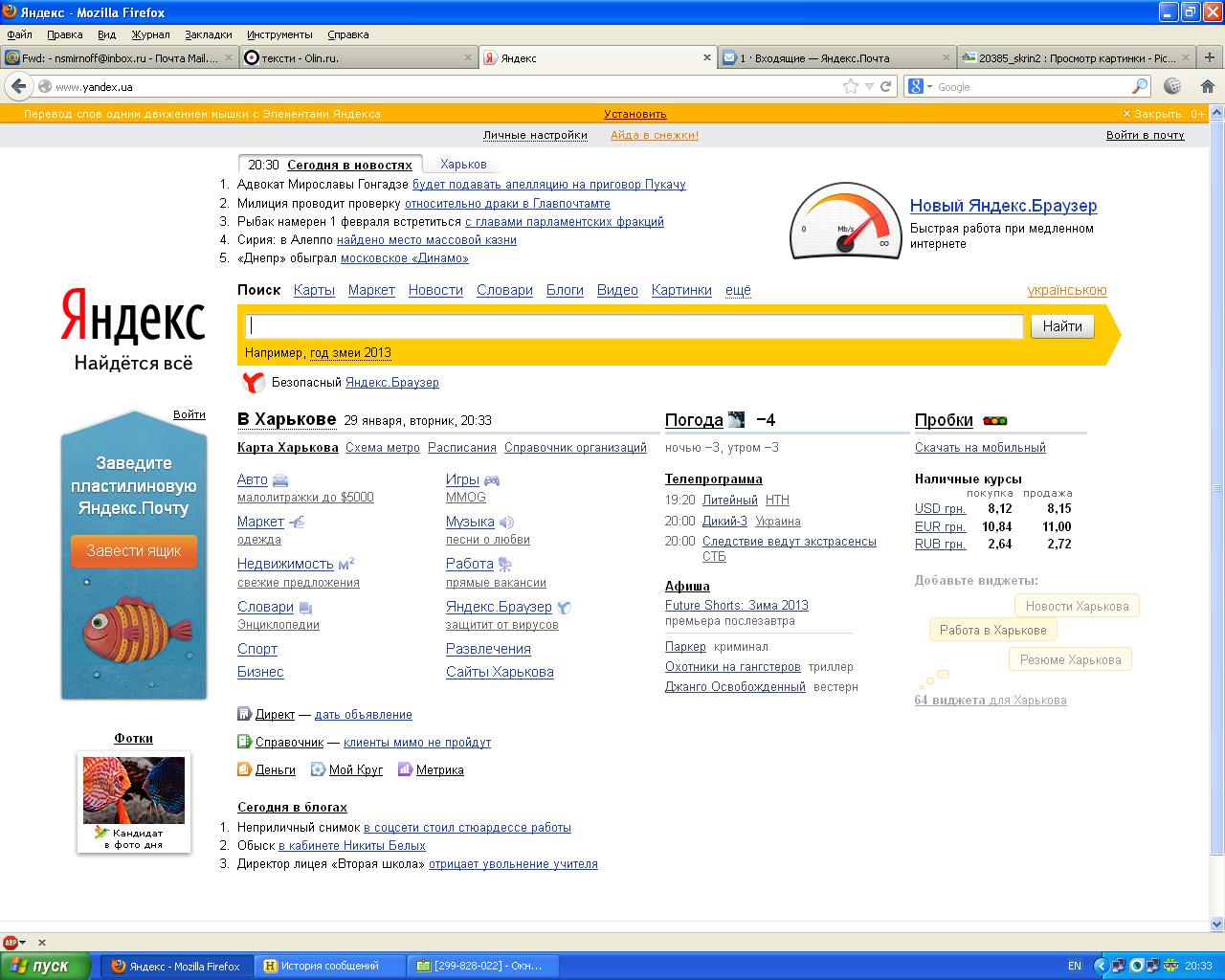Open the address bar history dropdown arrow

(869, 86)
